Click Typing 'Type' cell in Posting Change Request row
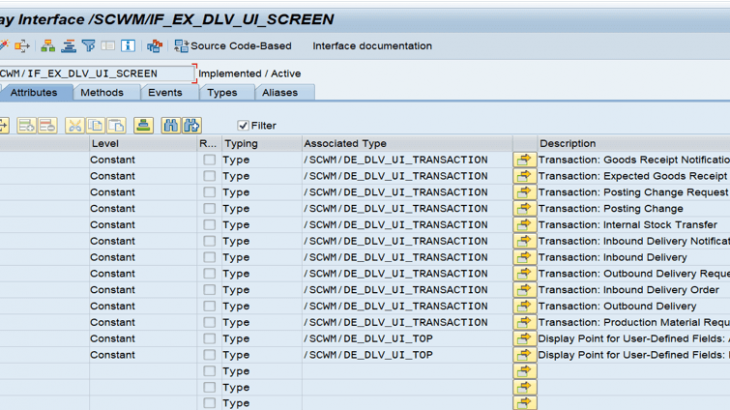Viewport: 730px width, 410px height. pos(262,192)
